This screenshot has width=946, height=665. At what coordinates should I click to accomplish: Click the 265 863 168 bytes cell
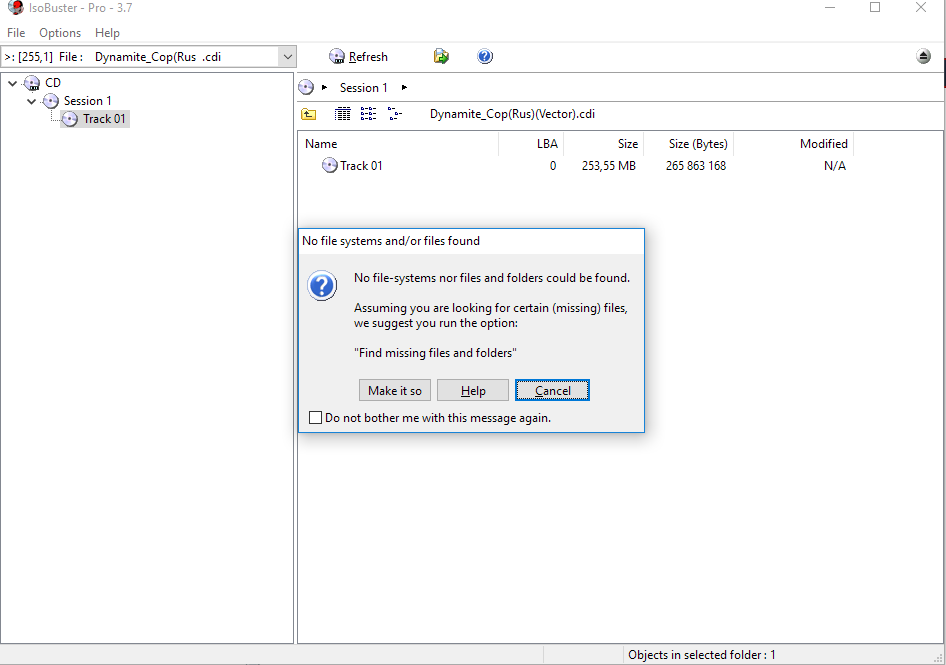click(x=696, y=166)
